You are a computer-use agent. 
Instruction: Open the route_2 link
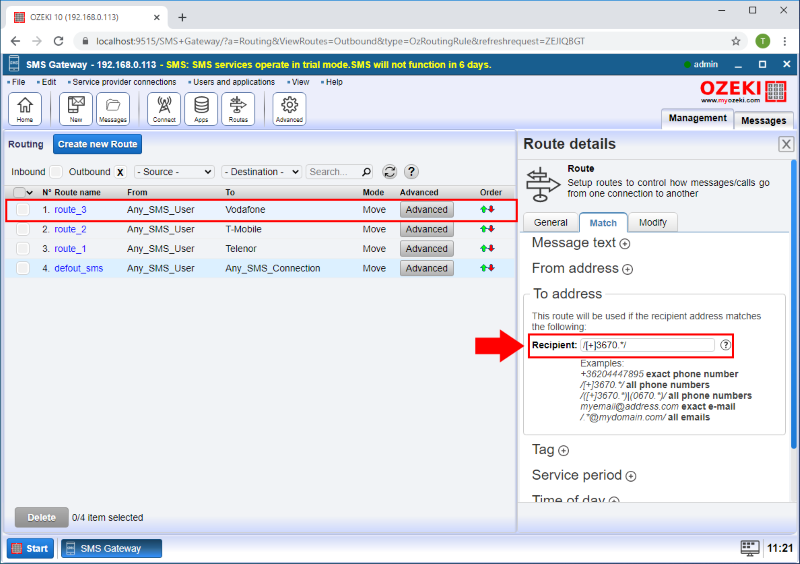tap(70, 229)
